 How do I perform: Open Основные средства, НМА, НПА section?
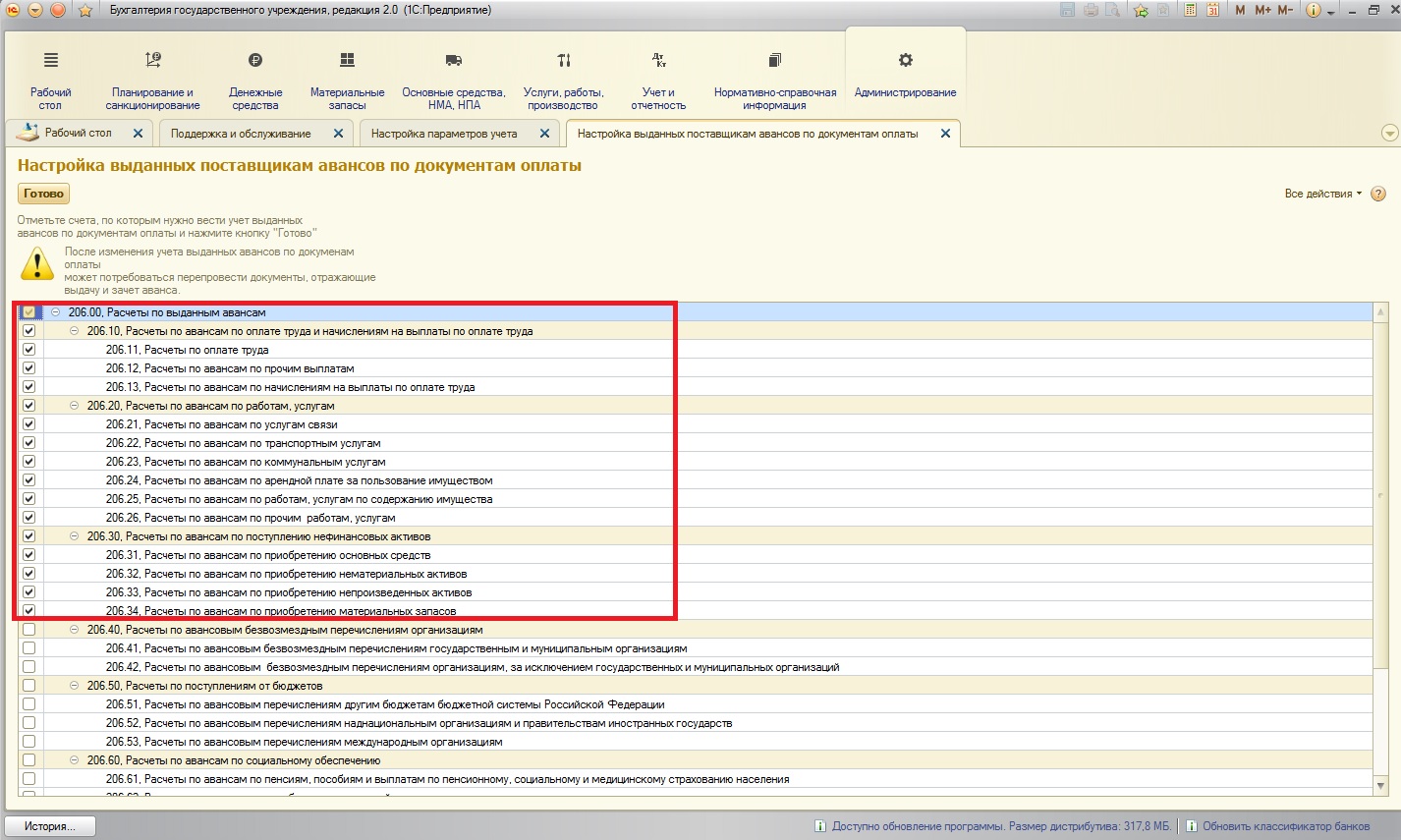454,82
